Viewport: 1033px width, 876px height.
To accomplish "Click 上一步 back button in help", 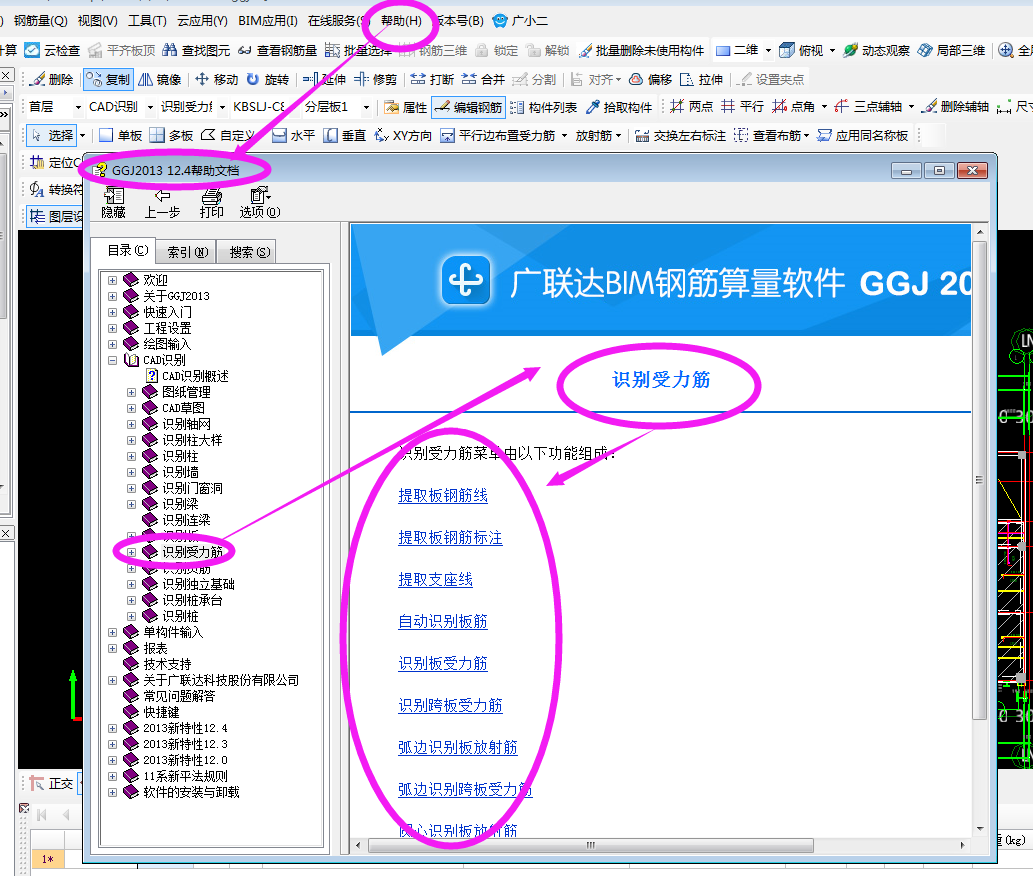I will [162, 202].
